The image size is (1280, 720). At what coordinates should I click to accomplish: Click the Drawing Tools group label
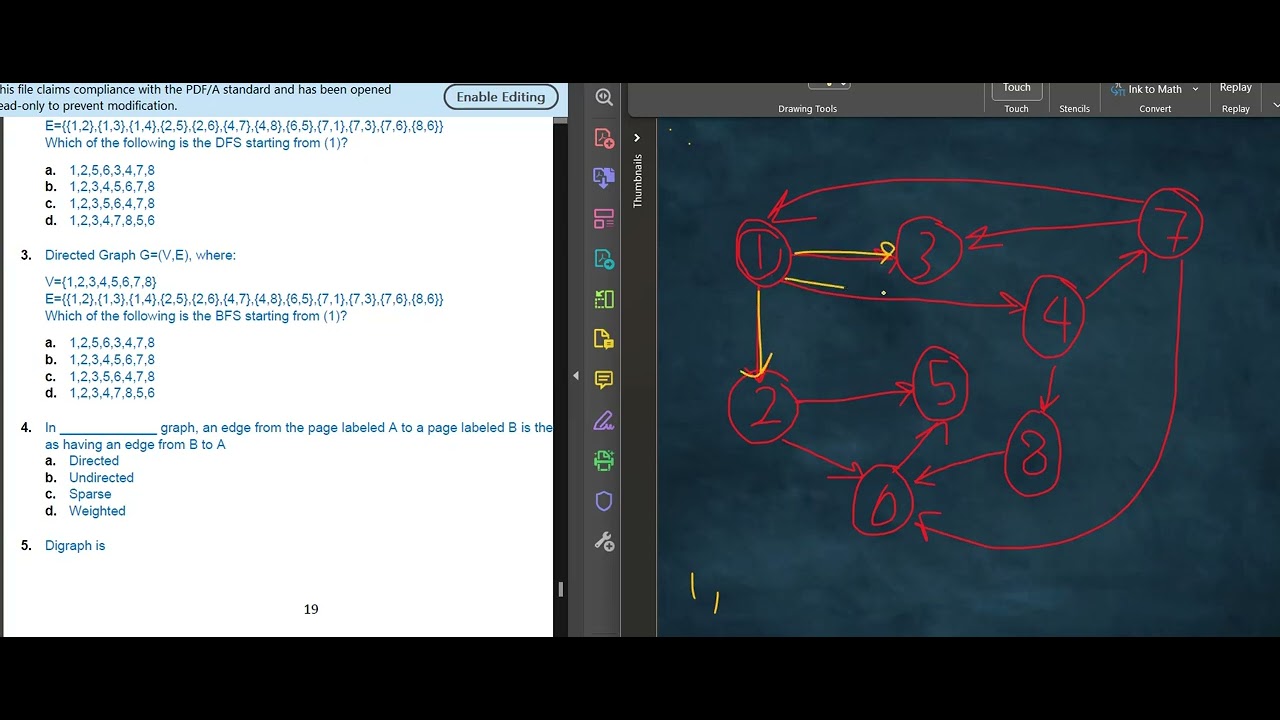pyautogui.click(x=808, y=109)
